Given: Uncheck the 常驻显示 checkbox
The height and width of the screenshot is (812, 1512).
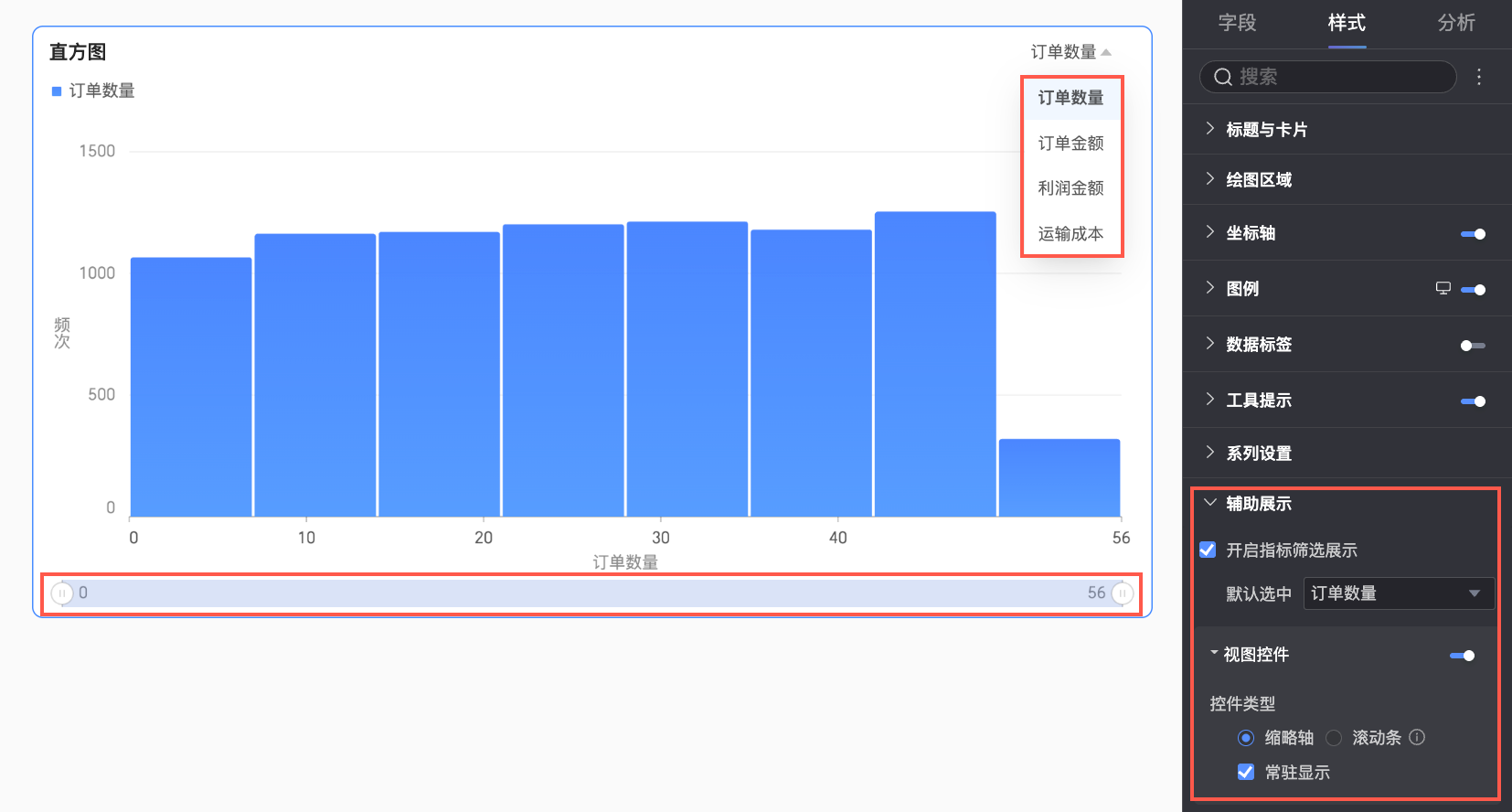Looking at the screenshot, I should (1246, 772).
